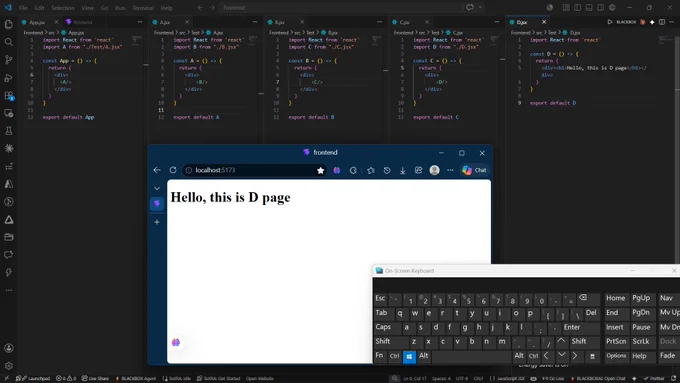Click the favorite star in browser address bar

pyautogui.click(x=320, y=170)
